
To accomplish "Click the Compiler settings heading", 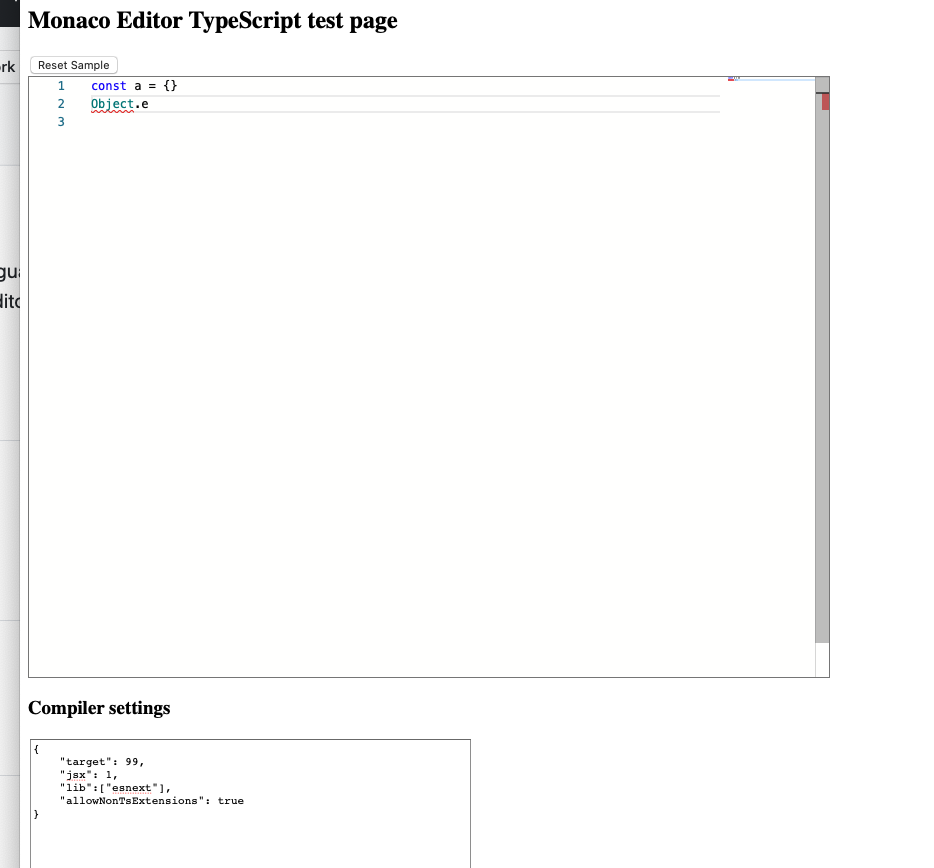I will click(x=99, y=708).
